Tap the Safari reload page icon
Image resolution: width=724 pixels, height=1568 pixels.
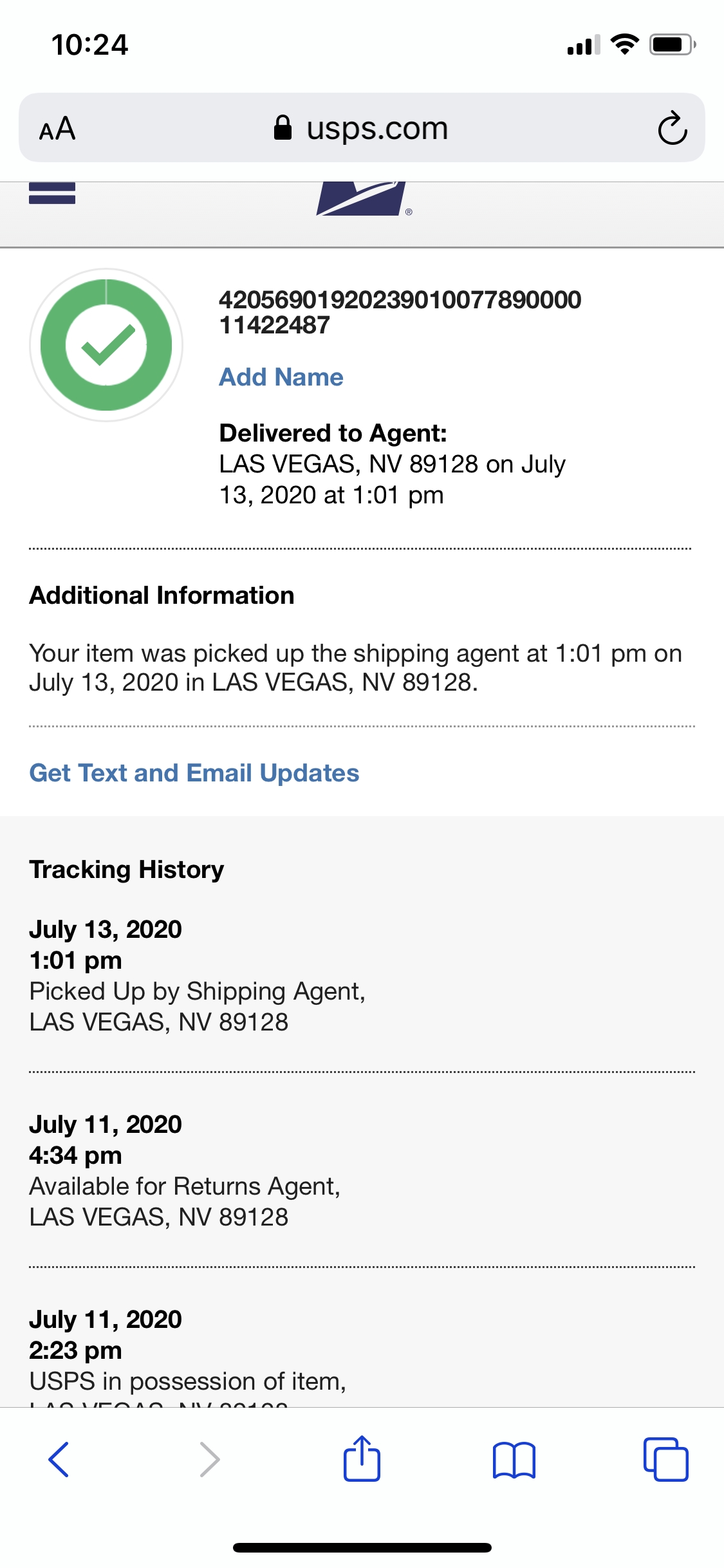point(673,128)
